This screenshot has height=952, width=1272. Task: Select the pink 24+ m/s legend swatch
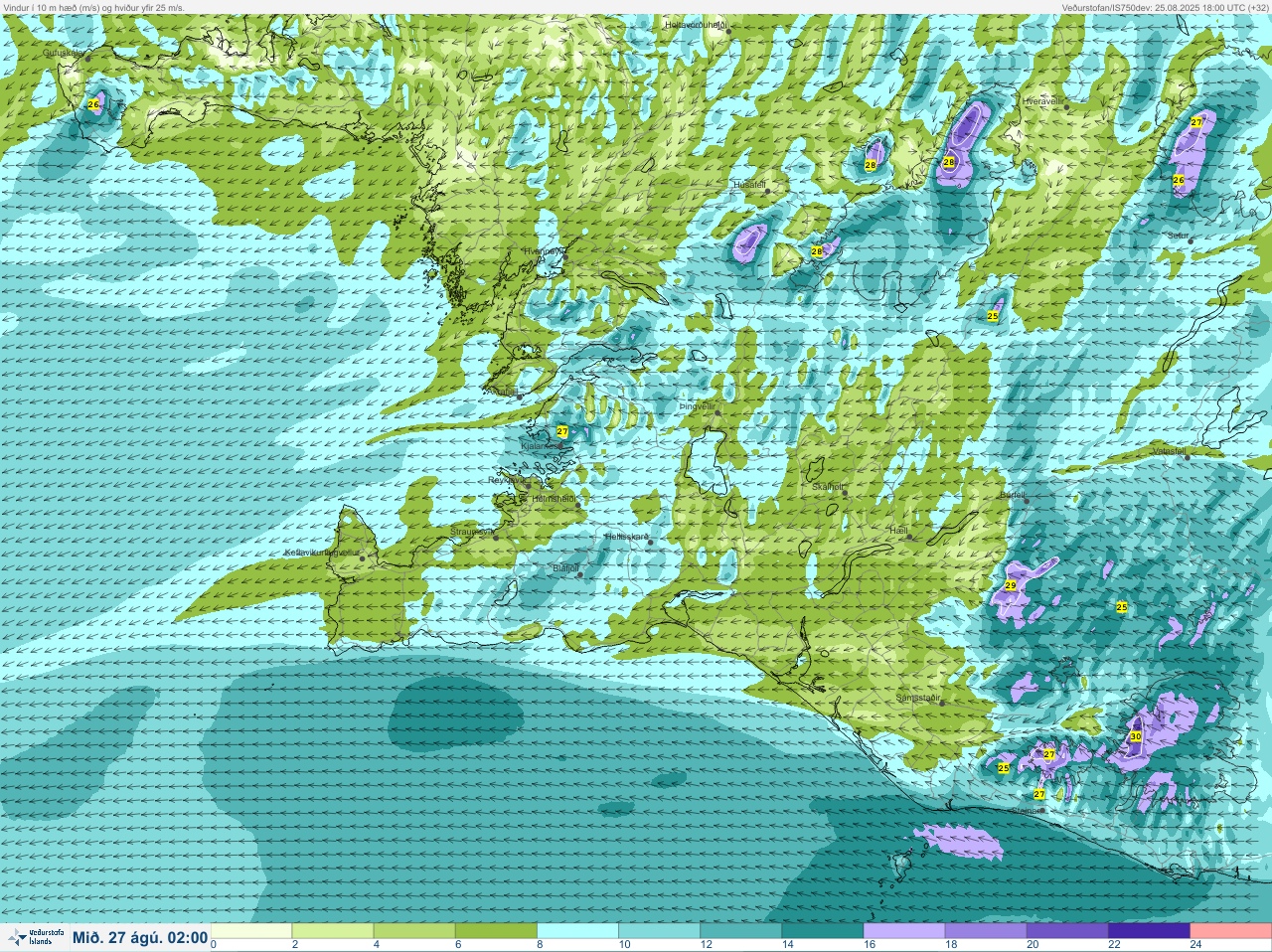tap(1229, 931)
